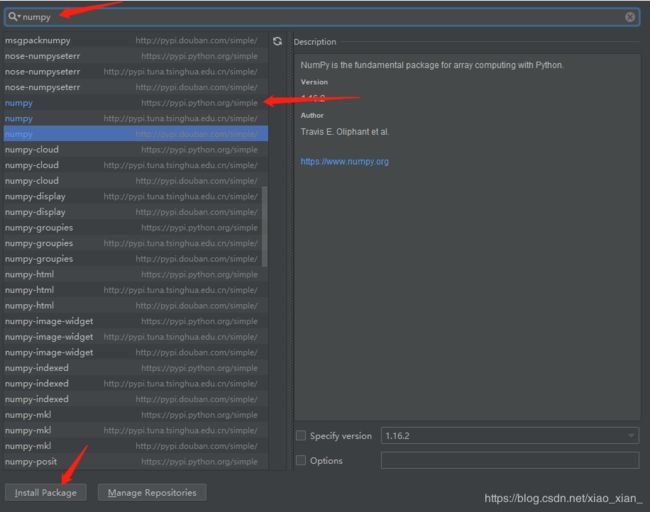Focus the numpy search field
650x512 pixels.
tap(321, 17)
